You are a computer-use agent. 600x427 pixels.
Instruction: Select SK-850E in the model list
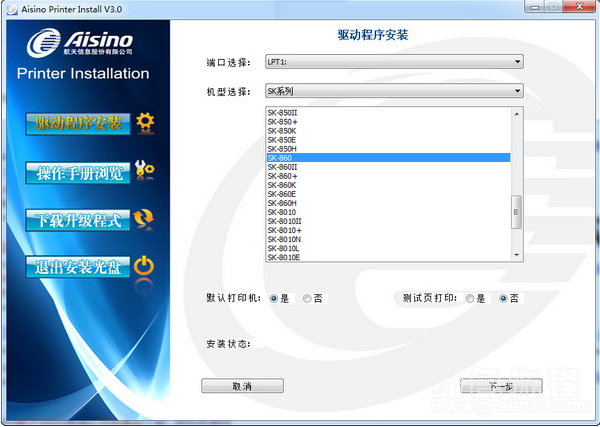point(388,140)
